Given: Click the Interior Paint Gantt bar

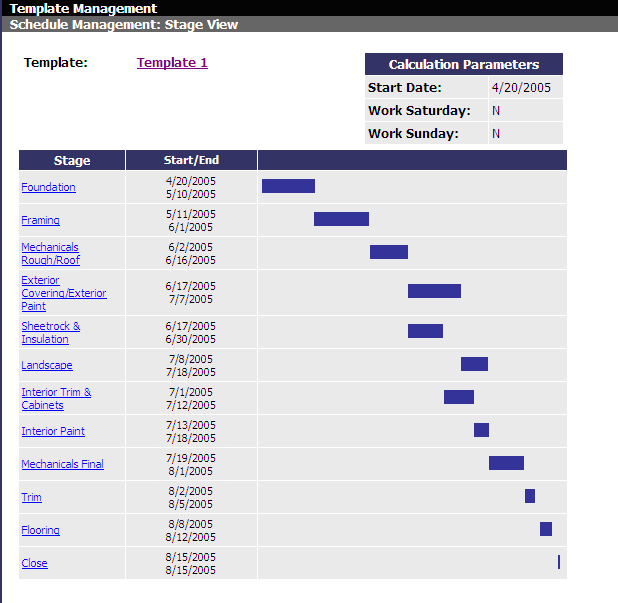Looking at the screenshot, I should (x=482, y=430).
